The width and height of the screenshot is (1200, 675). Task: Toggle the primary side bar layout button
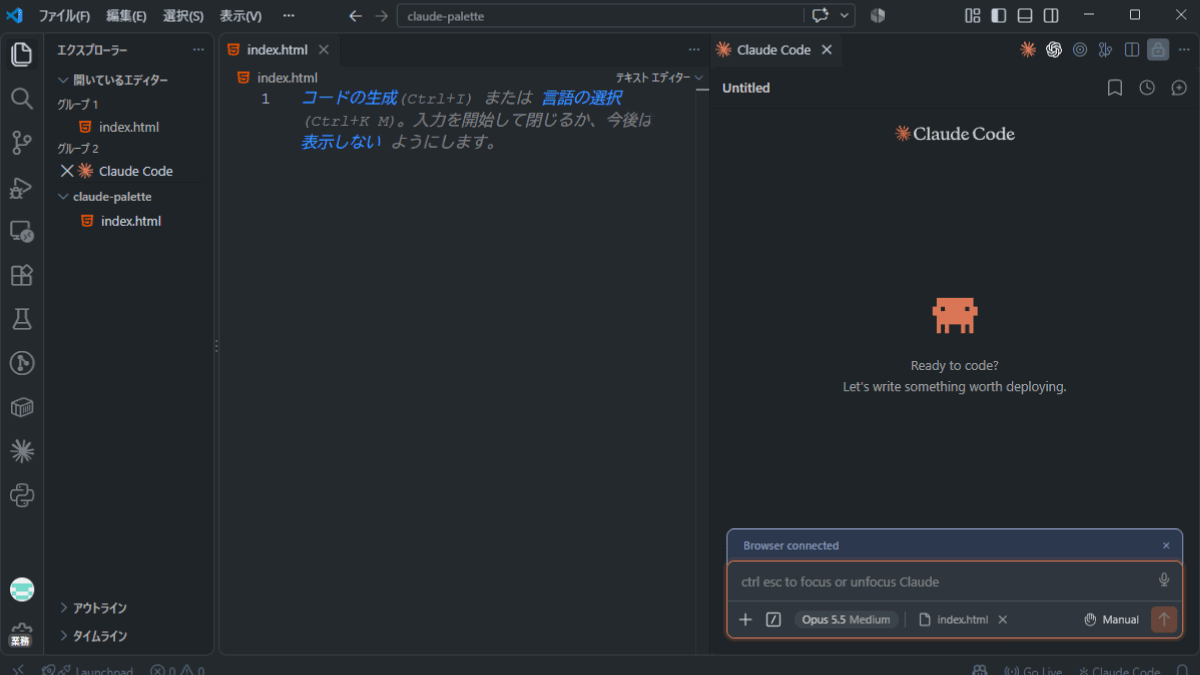pos(999,16)
